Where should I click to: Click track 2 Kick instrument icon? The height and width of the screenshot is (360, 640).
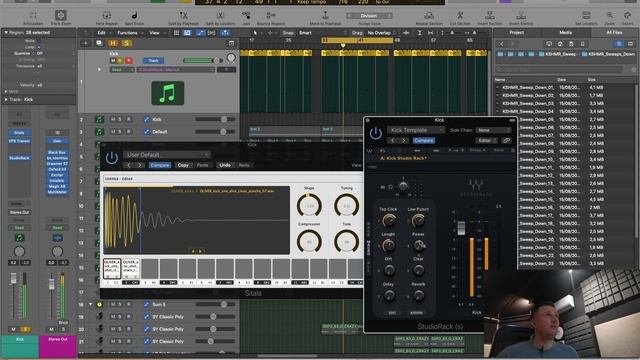(99, 120)
